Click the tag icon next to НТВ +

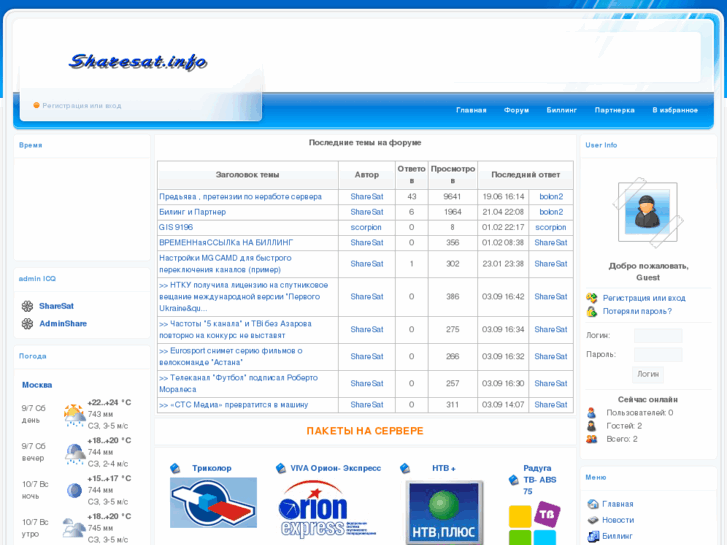405,468
